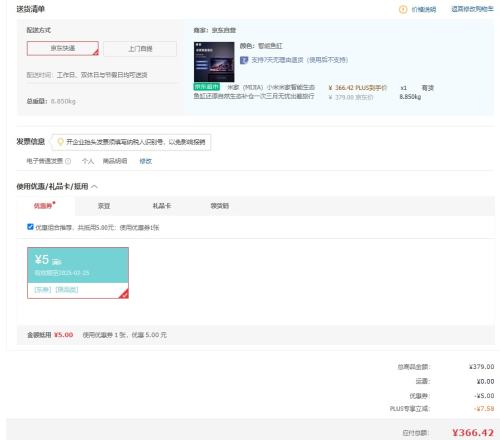Toggle the ¥5 teal coupon card
Image resolution: width=500 pixels, height=440 pixels.
[78, 273]
